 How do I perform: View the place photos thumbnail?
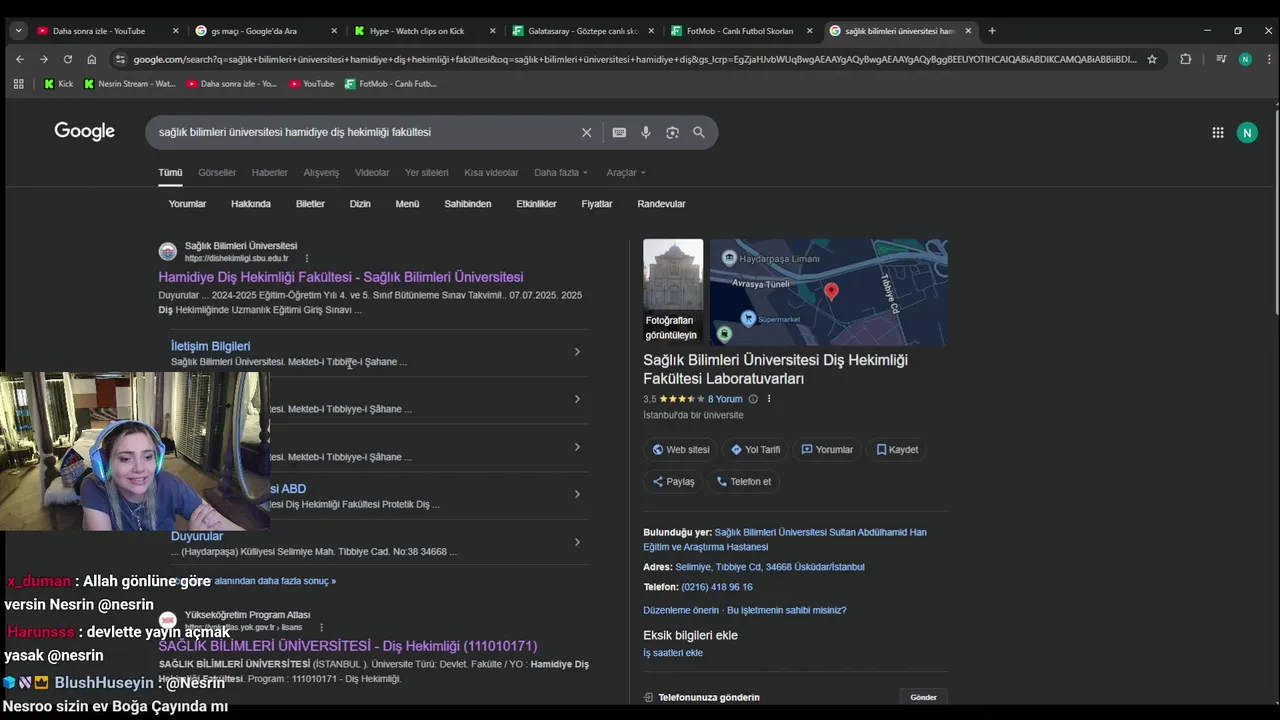click(x=673, y=292)
